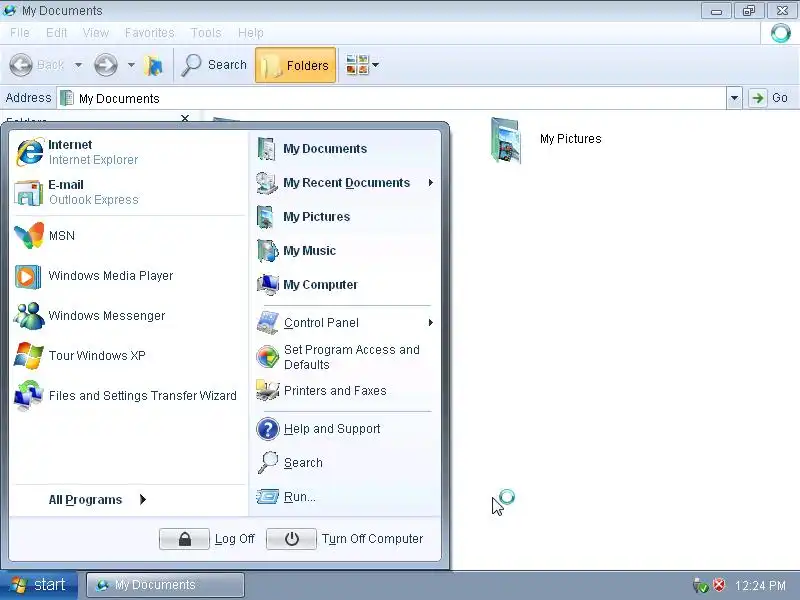Viewport: 800px width, 600px height.
Task: Click Turn Off Computer power button
Action: pyautogui.click(x=291, y=539)
